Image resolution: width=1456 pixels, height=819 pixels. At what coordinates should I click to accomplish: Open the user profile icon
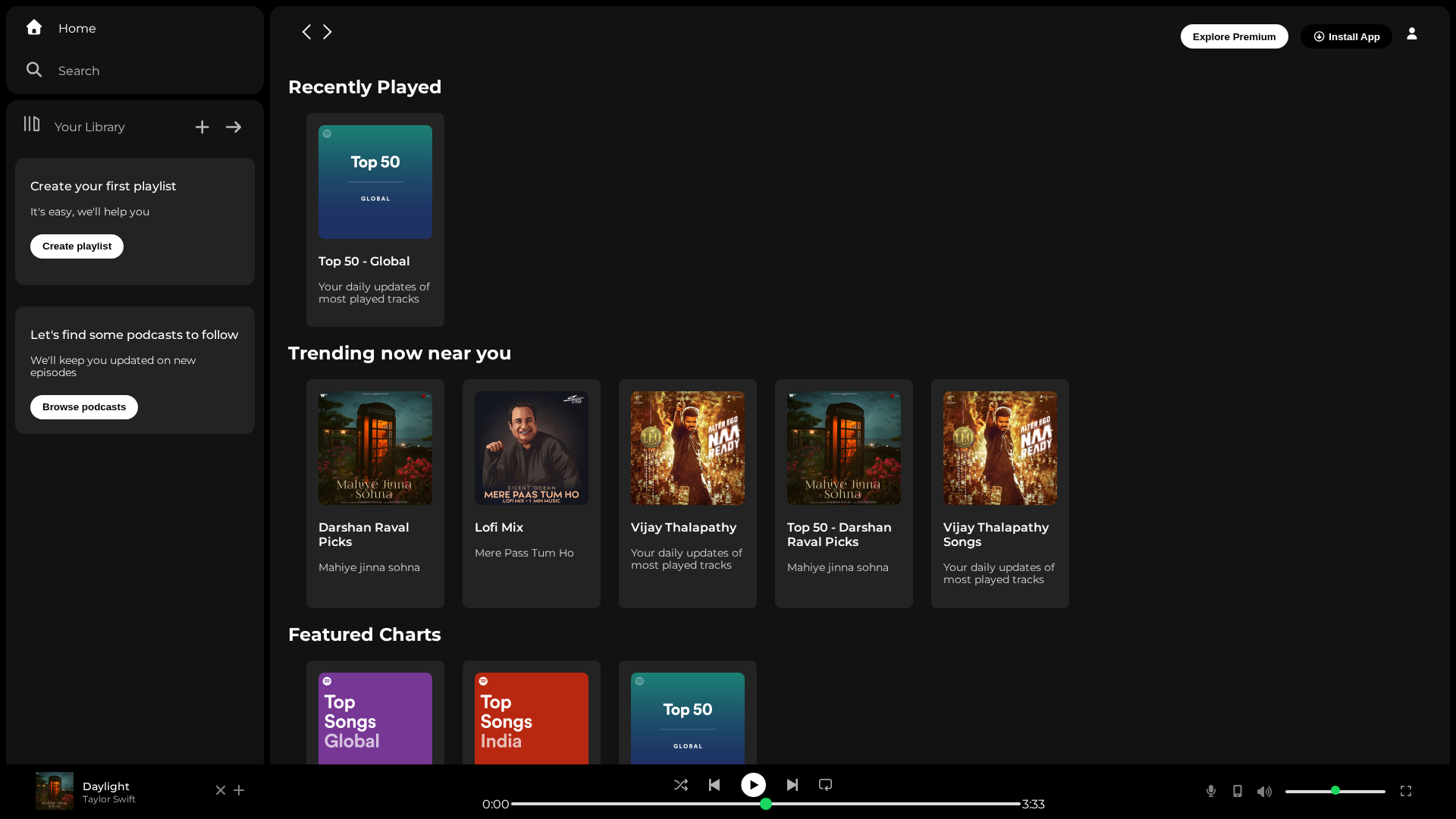[x=1412, y=34]
